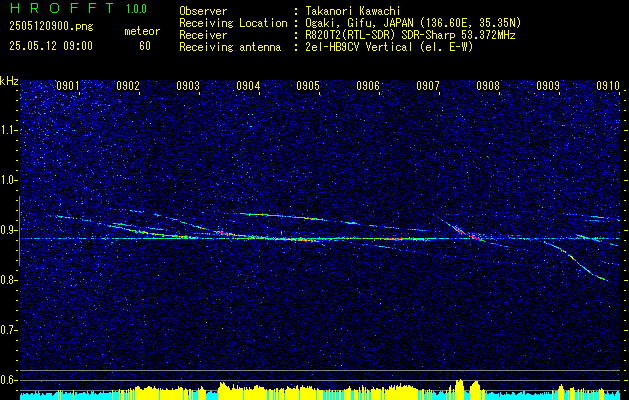Click the 0906 time marker
This screenshot has height=400, width=629.
point(368,85)
